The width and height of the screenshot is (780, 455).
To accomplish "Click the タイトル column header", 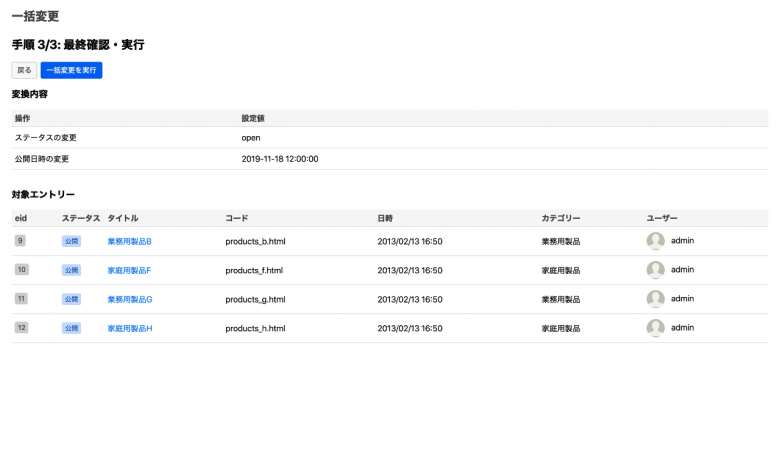I will (123, 218).
